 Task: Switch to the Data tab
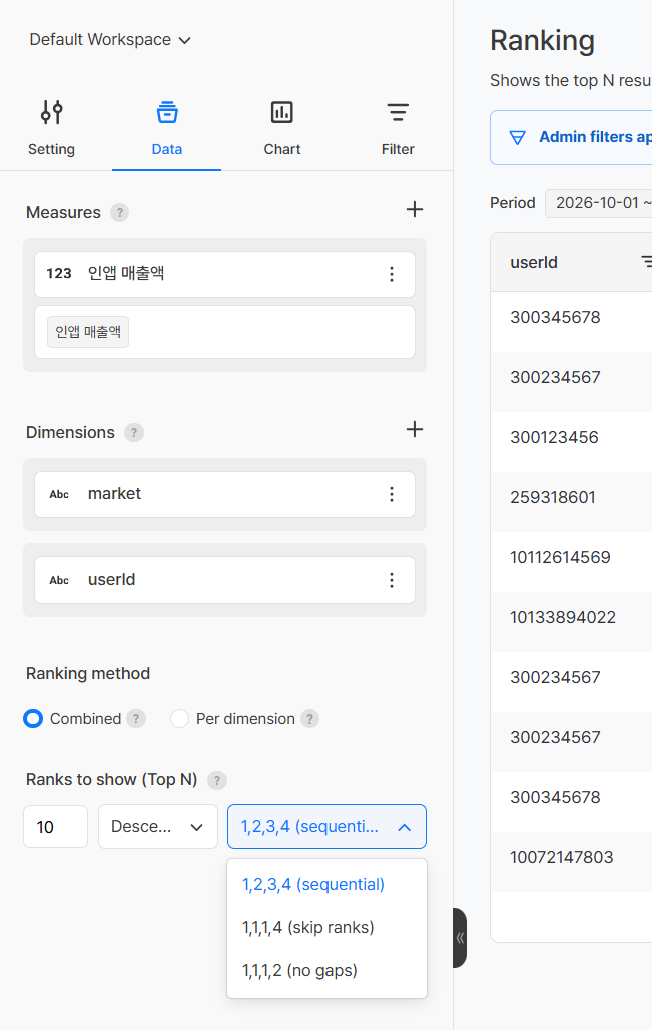(167, 128)
